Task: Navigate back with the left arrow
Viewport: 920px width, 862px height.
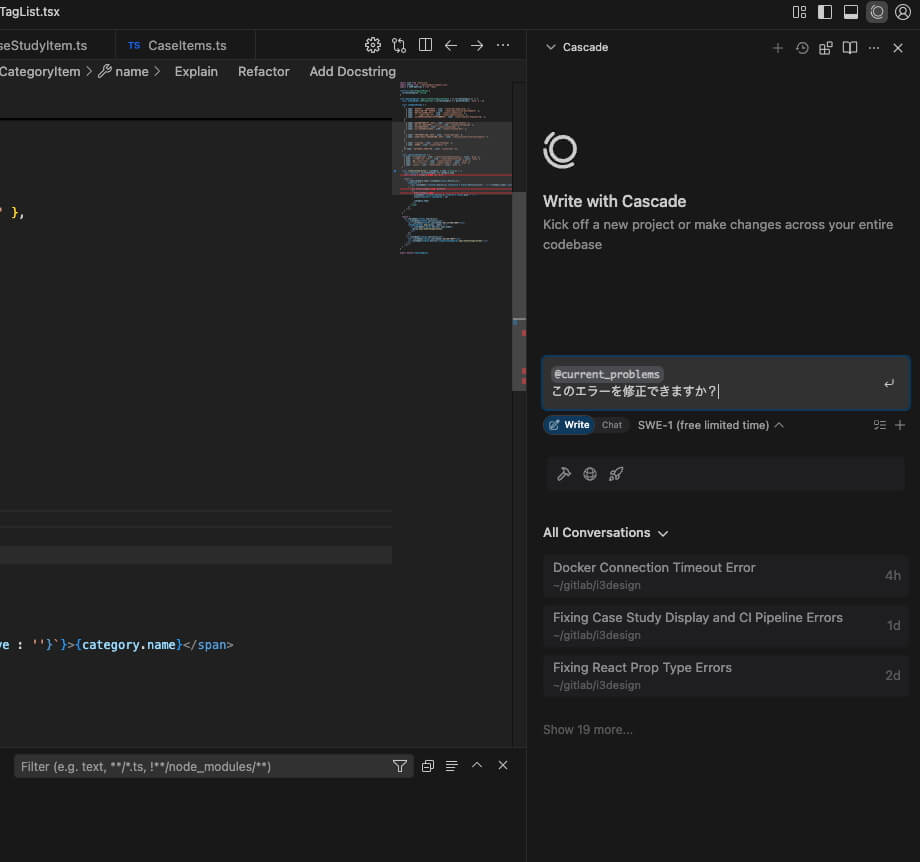Action: coord(451,45)
